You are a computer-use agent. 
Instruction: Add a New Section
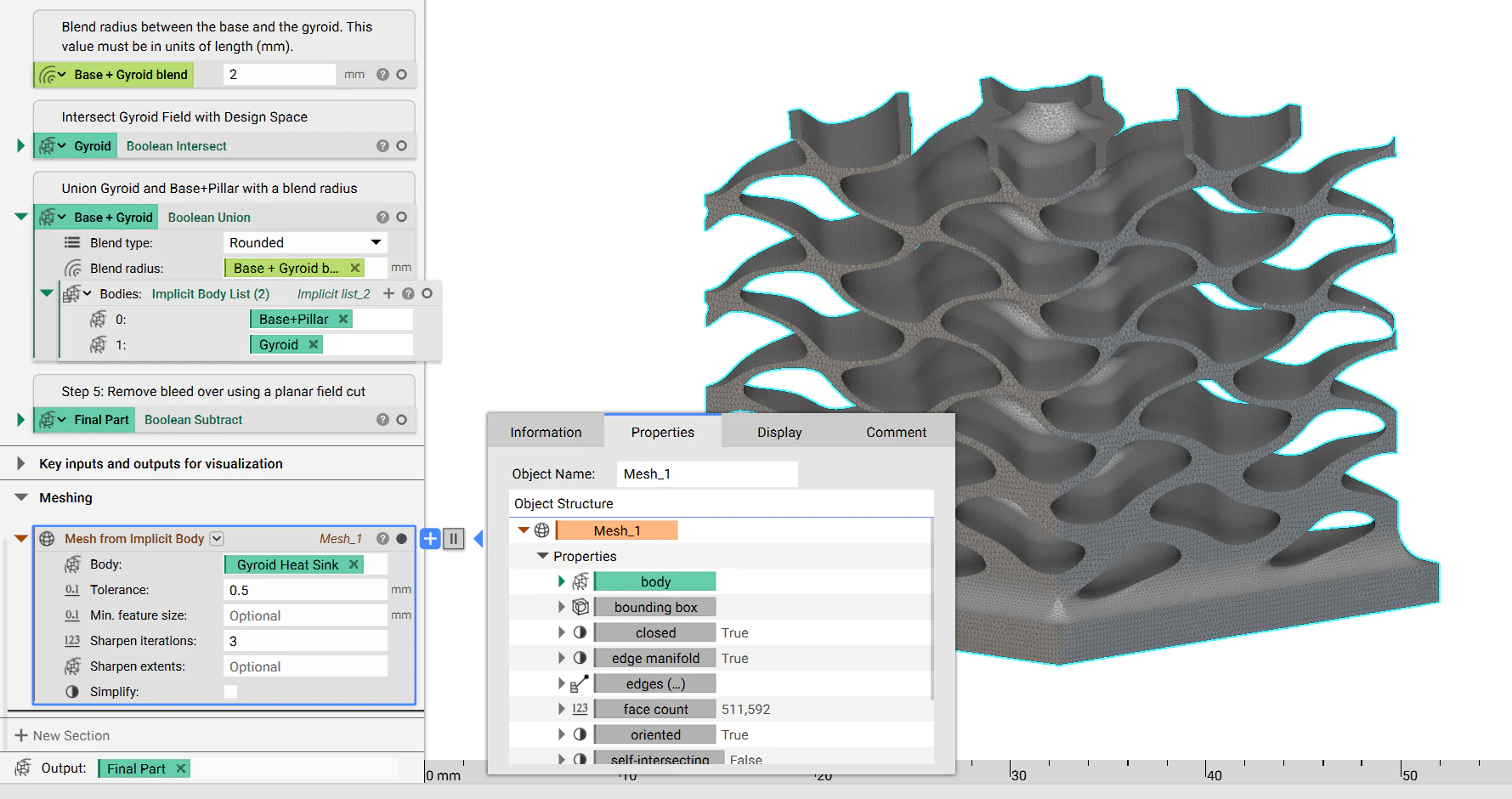coord(63,735)
